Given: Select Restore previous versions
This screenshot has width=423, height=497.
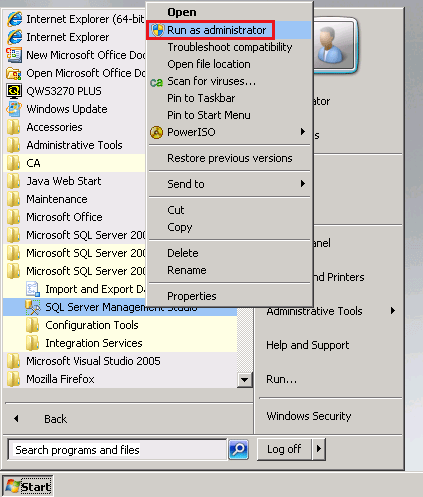Looking at the screenshot, I should (x=230, y=158).
